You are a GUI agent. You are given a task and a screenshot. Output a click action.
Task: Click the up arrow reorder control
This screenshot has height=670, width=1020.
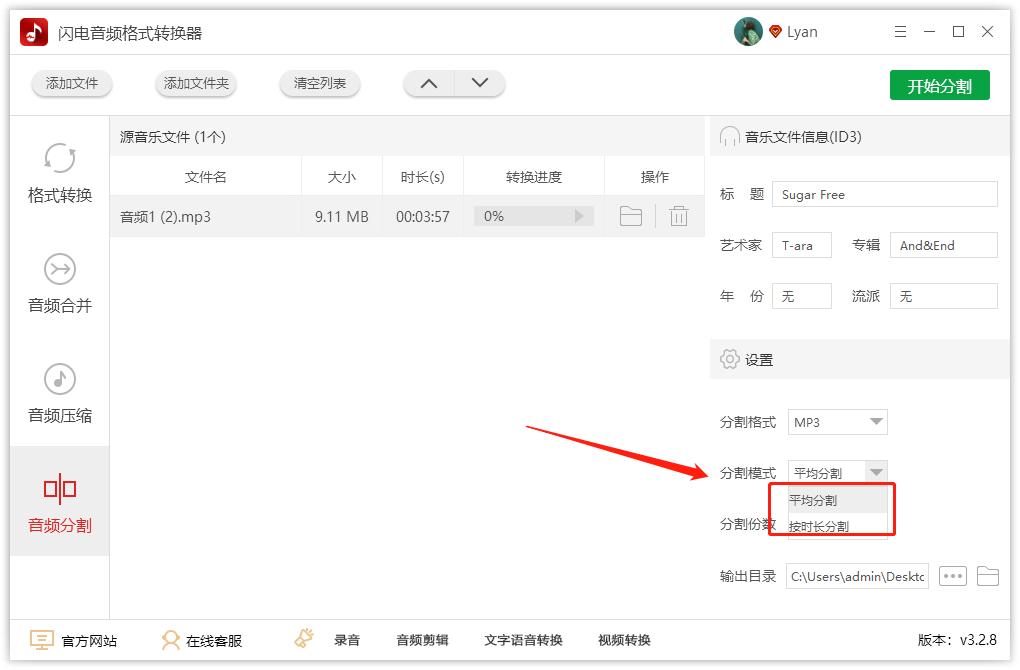click(429, 83)
